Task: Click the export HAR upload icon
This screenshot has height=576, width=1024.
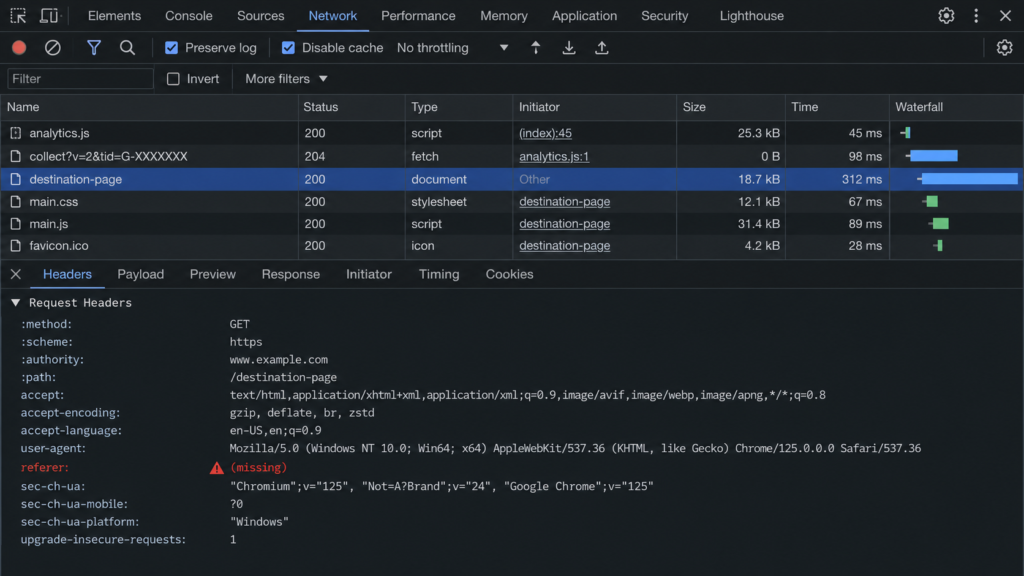Action: point(601,48)
